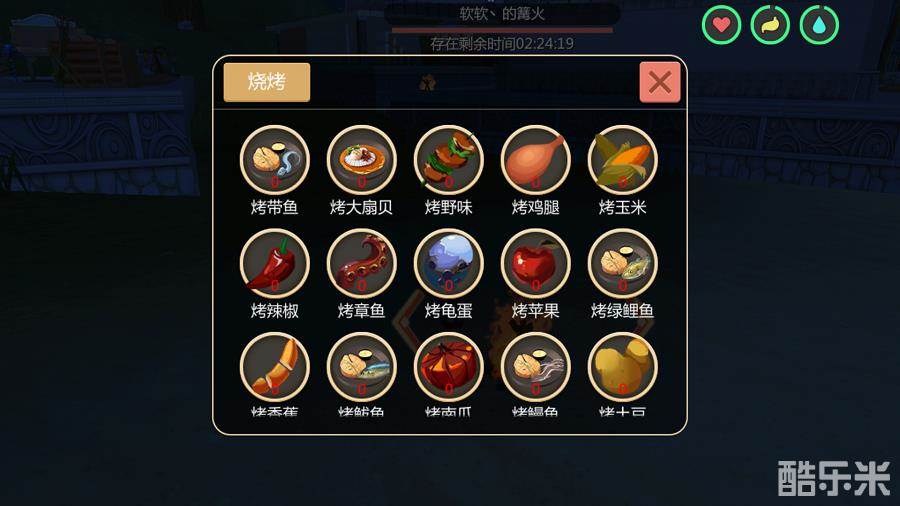Select the roasted pumpkin icon
This screenshot has height=506, width=900.
click(x=449, y=367)
